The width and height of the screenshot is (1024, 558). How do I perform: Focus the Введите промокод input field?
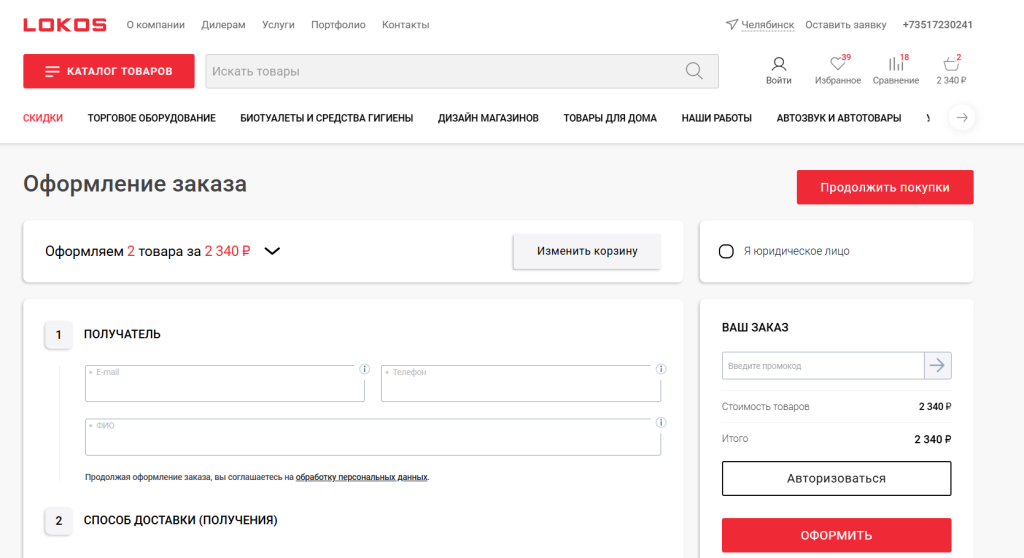(823, 365)
